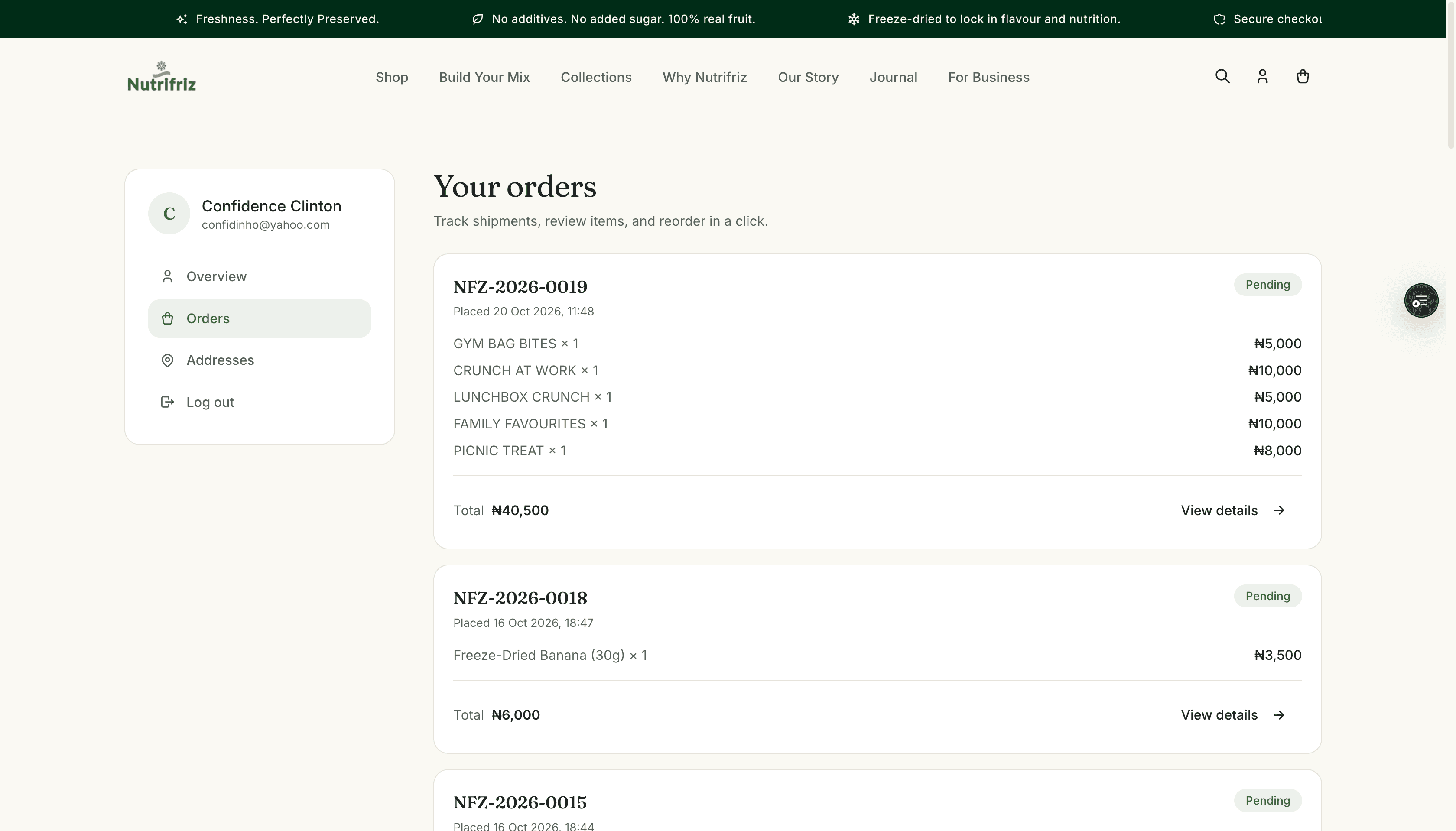Click the Orders bag icon in sidebar

pyautogui.click(x=167, y=318)
